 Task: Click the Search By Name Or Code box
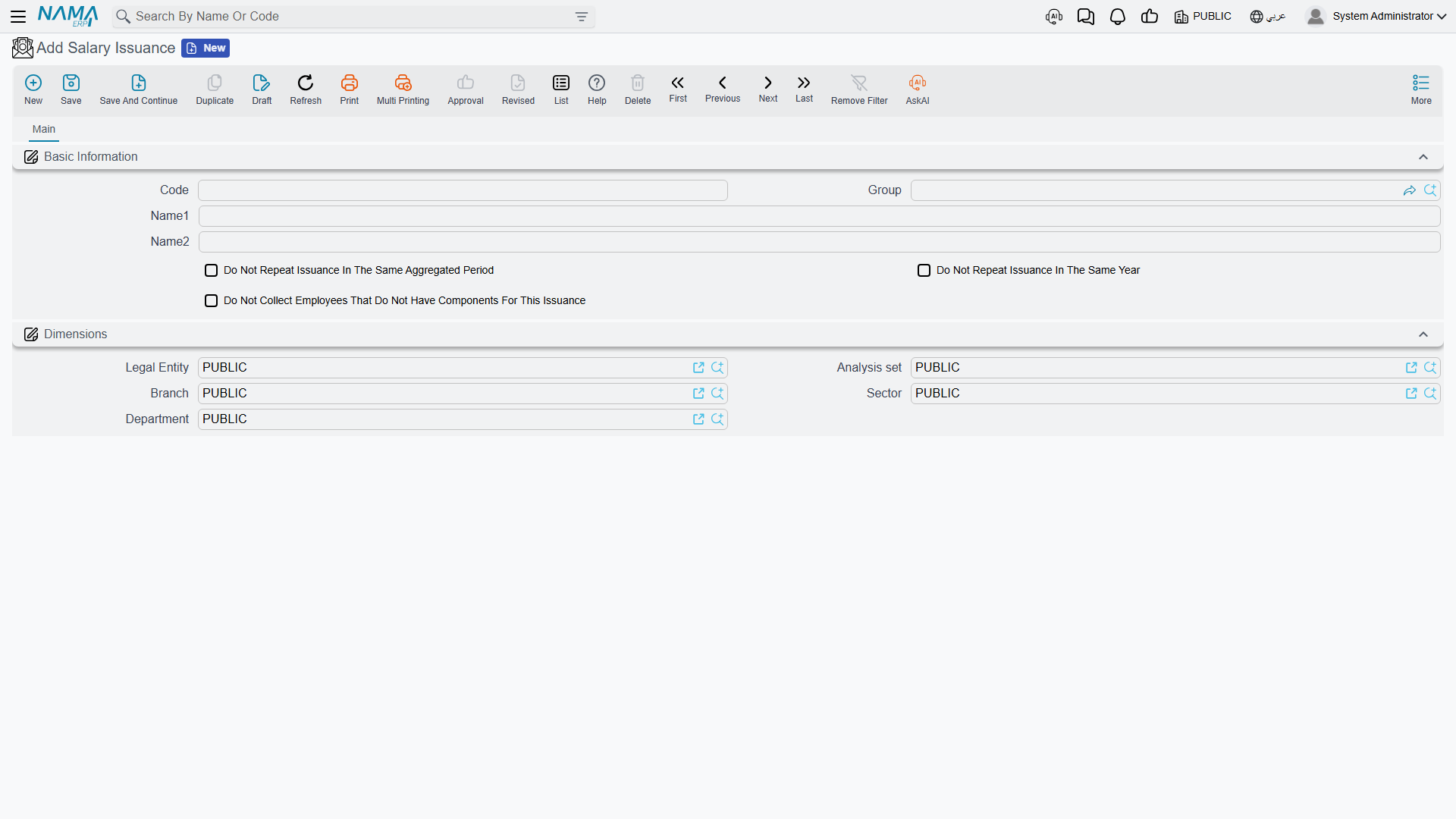point(353,17)
